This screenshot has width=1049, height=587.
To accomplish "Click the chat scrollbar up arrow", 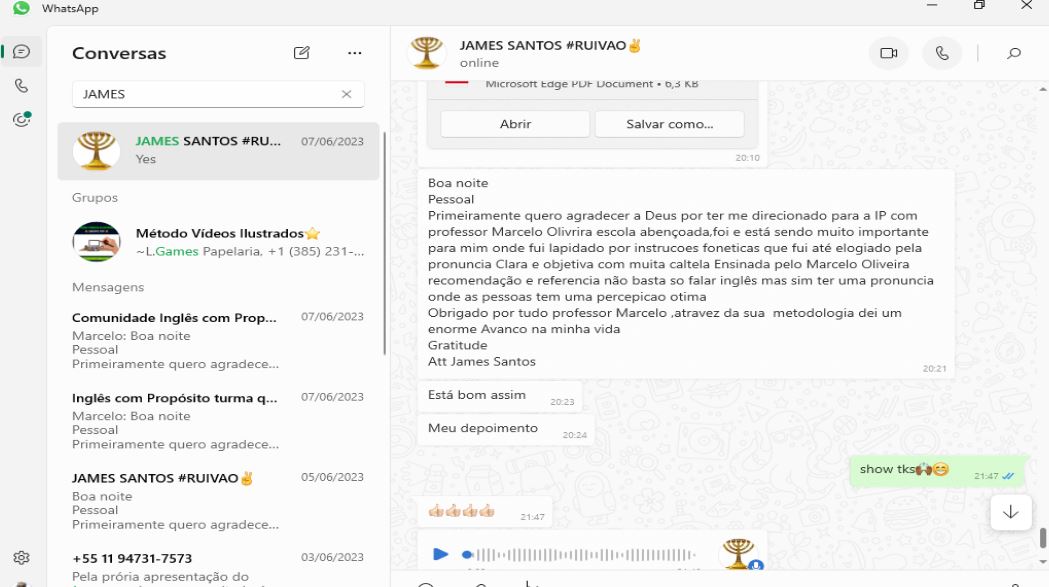I will click(1042, 89).
